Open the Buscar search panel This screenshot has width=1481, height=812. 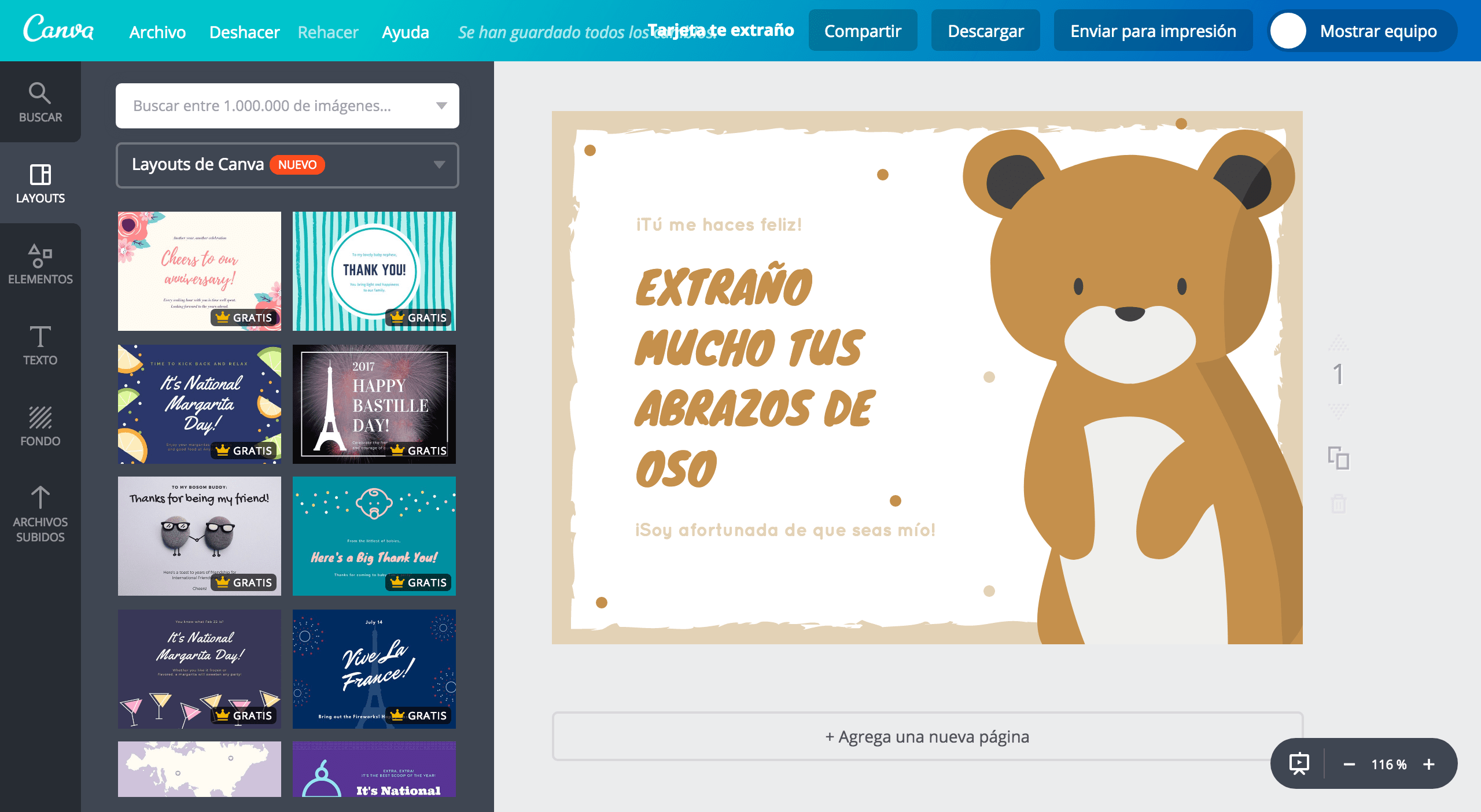(40, 102)
